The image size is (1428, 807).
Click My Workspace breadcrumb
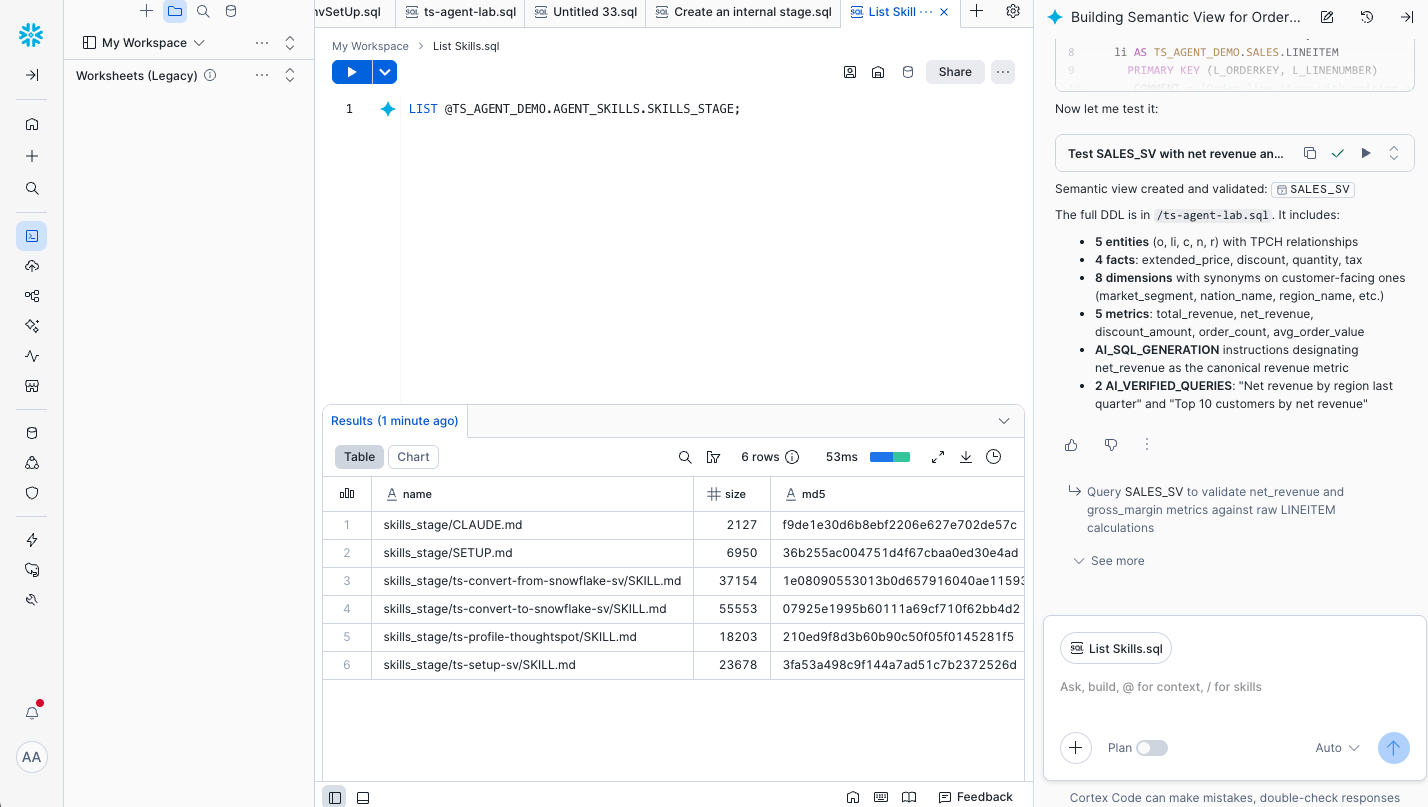(370, 46)
